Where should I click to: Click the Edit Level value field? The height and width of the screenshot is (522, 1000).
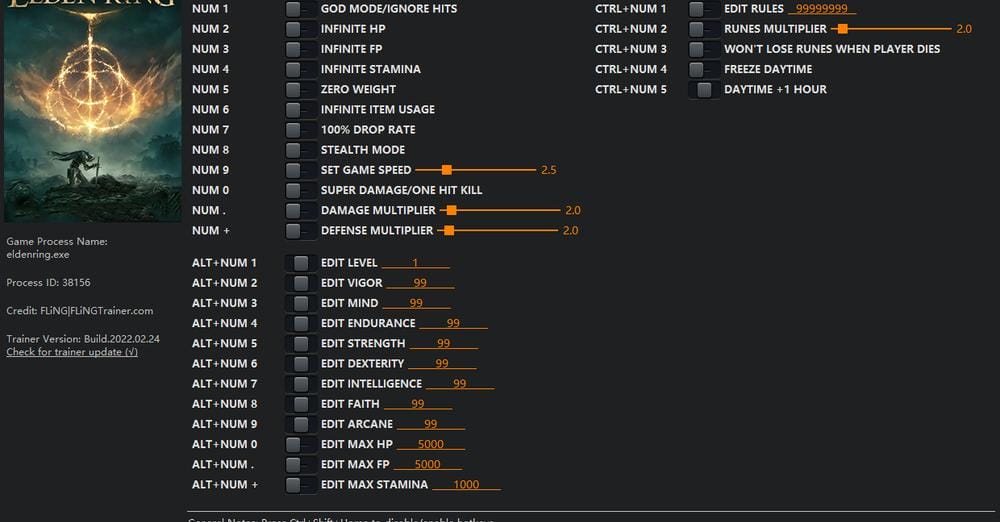pyautogui.click(x=415, y=263)
